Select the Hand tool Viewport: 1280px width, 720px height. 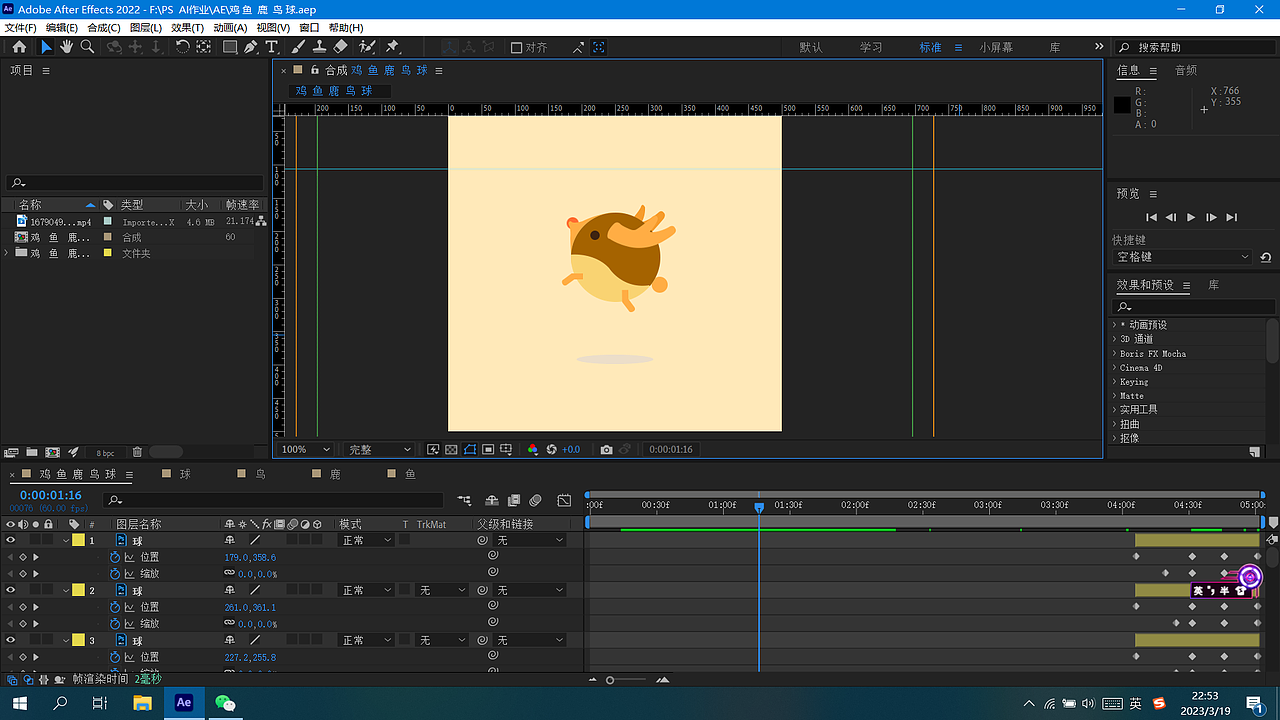pyautogui.click(x=66, y=47)
